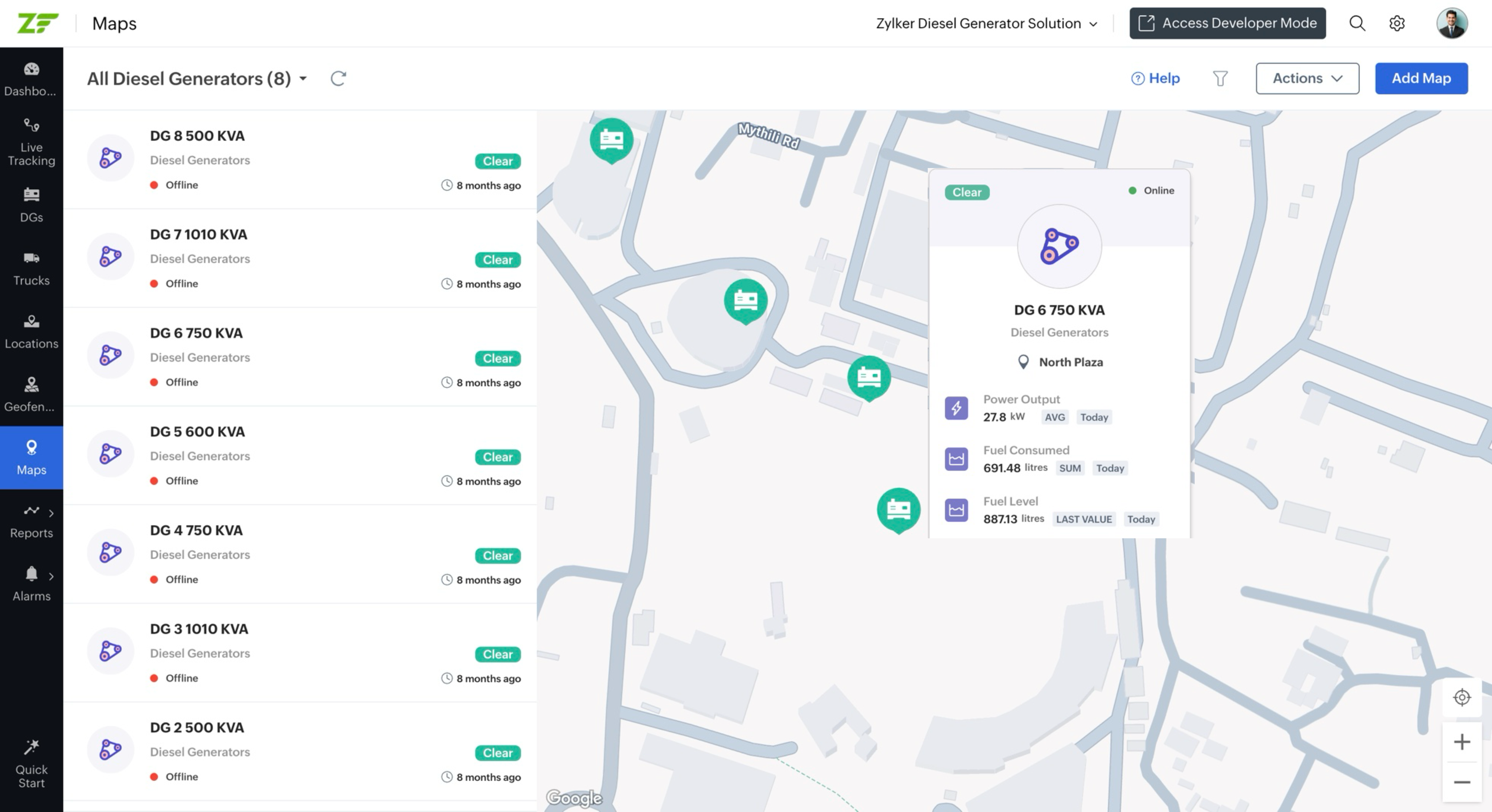The image size is (1492, 812).
Task: Open Zylker Diesel Generator Solution dropdown
Action: [986, 23]
